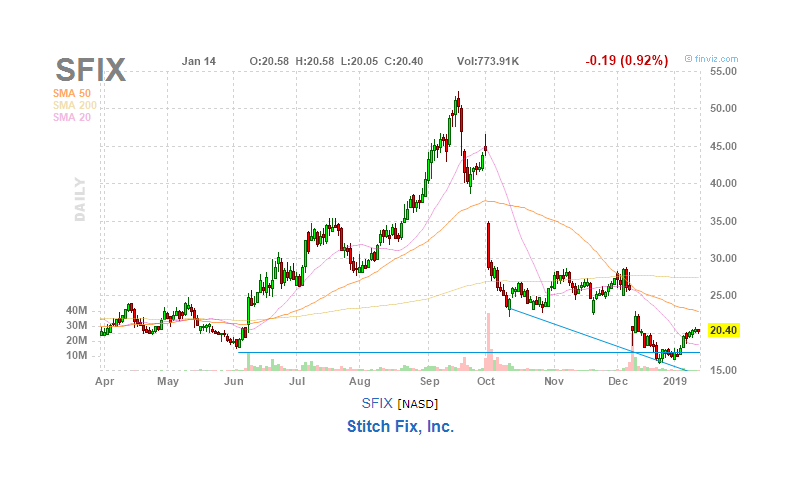Click the 15.00 price axis label
Image resolution: width=803 pixels, height=487 pixels.
(x=723, y=370)
